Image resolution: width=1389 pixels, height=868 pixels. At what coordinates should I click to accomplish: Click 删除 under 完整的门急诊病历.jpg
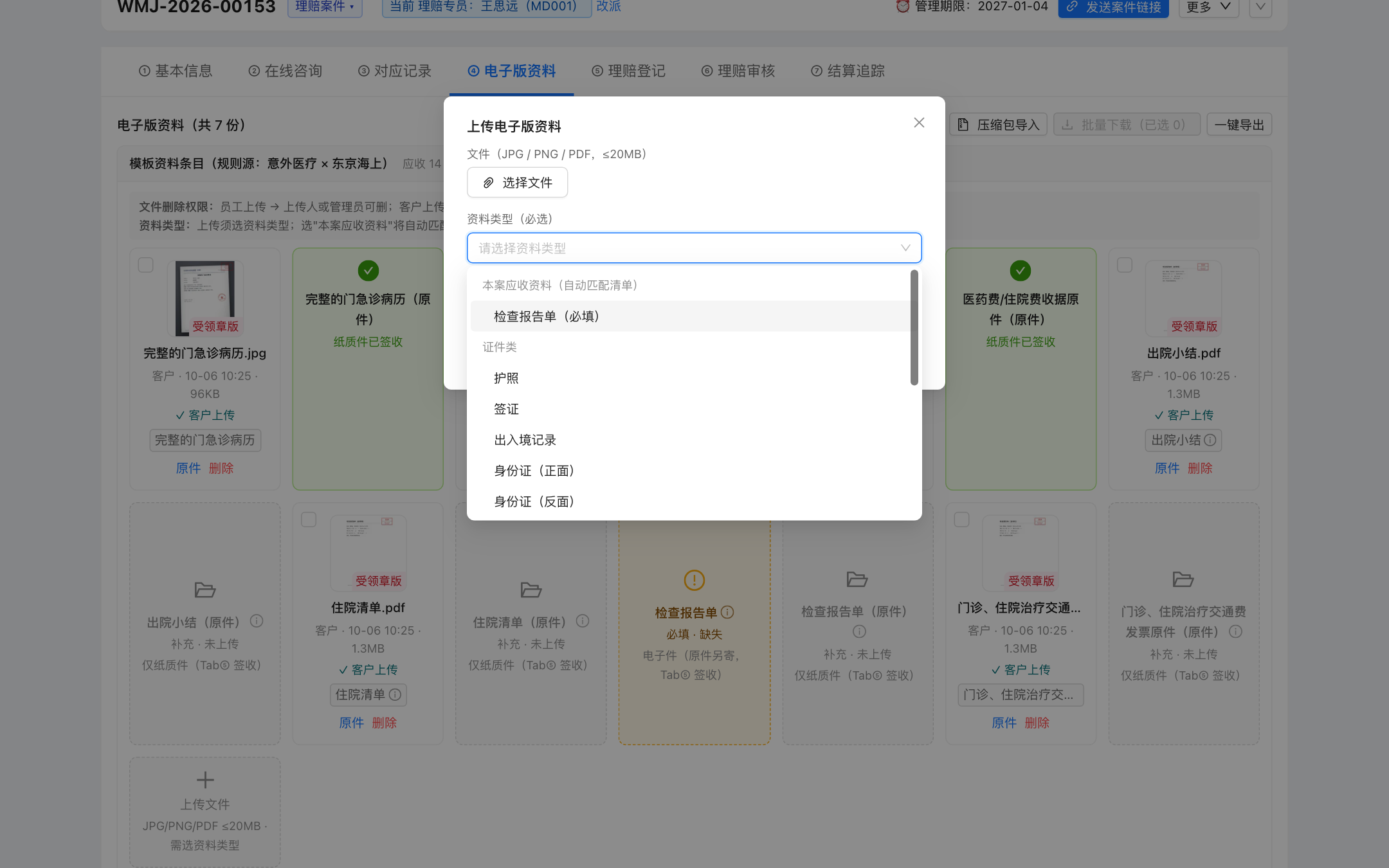[x=221, y=468]
